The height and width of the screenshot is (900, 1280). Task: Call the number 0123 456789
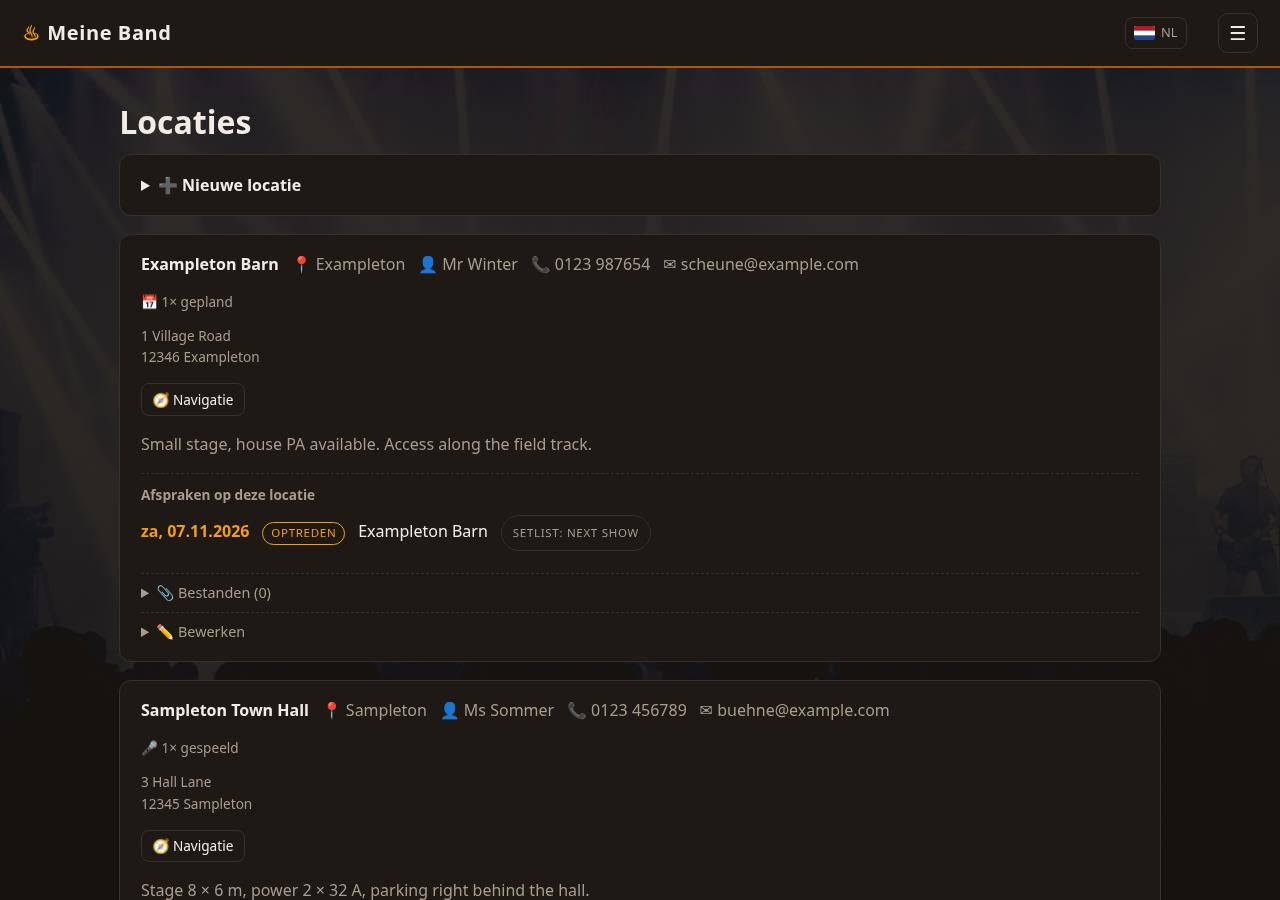[x=638, y=710]
